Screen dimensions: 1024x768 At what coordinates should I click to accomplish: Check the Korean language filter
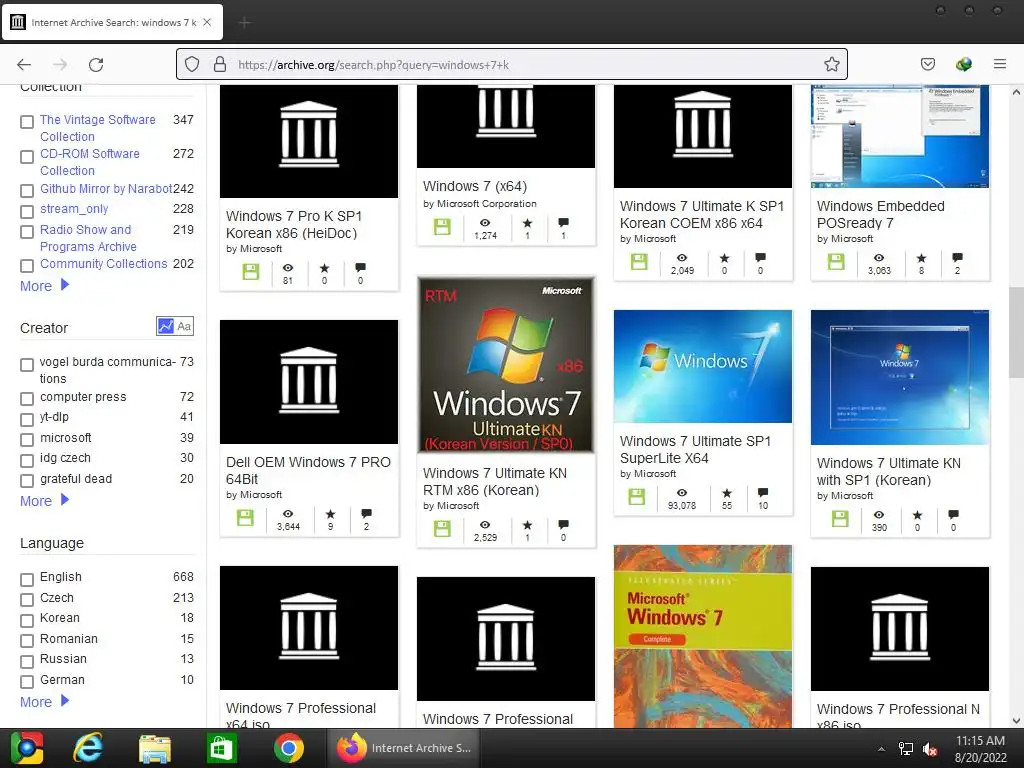click(27, 620)
